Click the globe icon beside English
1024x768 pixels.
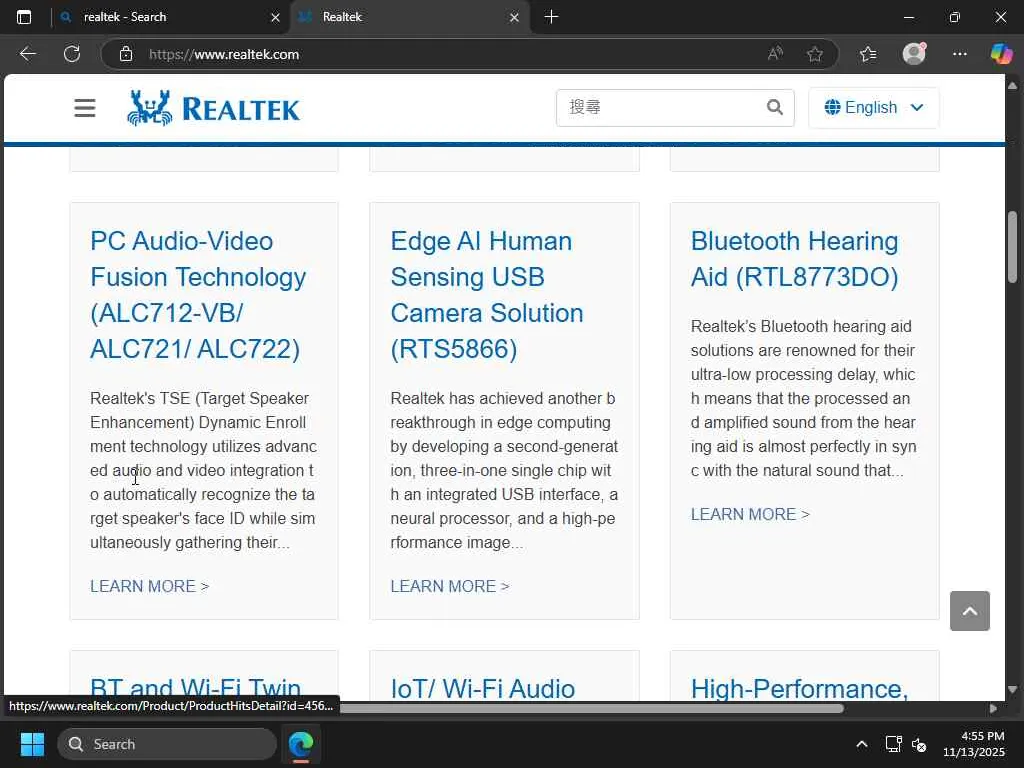tap(832, 107)
